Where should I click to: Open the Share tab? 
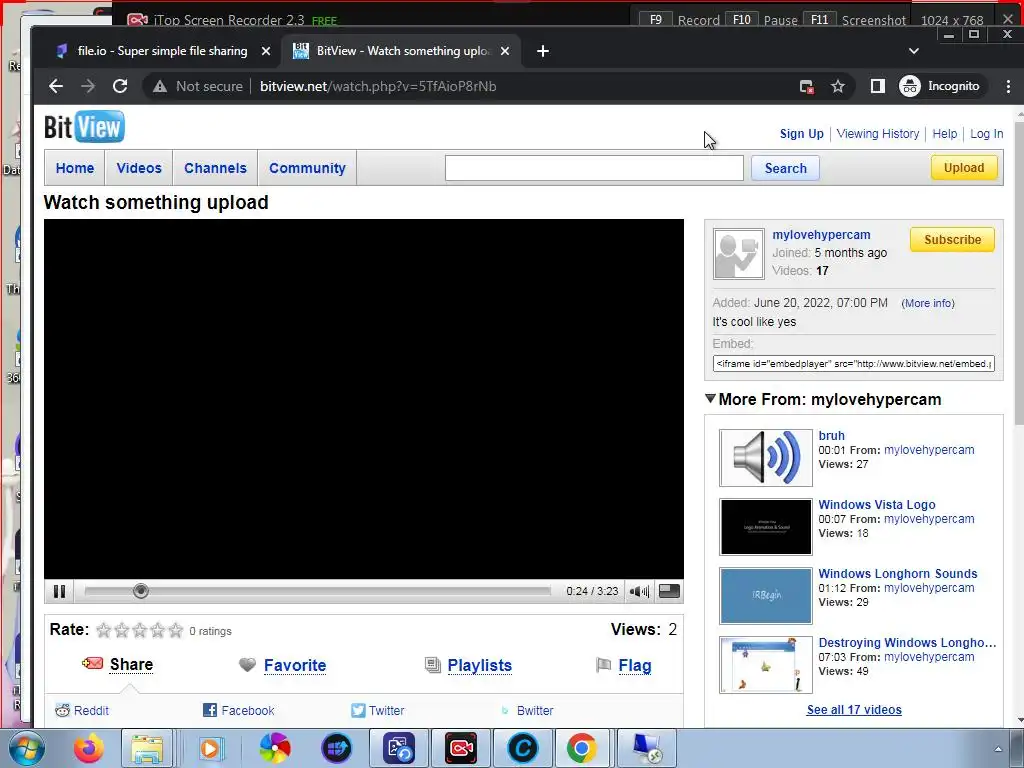[131, 664]
